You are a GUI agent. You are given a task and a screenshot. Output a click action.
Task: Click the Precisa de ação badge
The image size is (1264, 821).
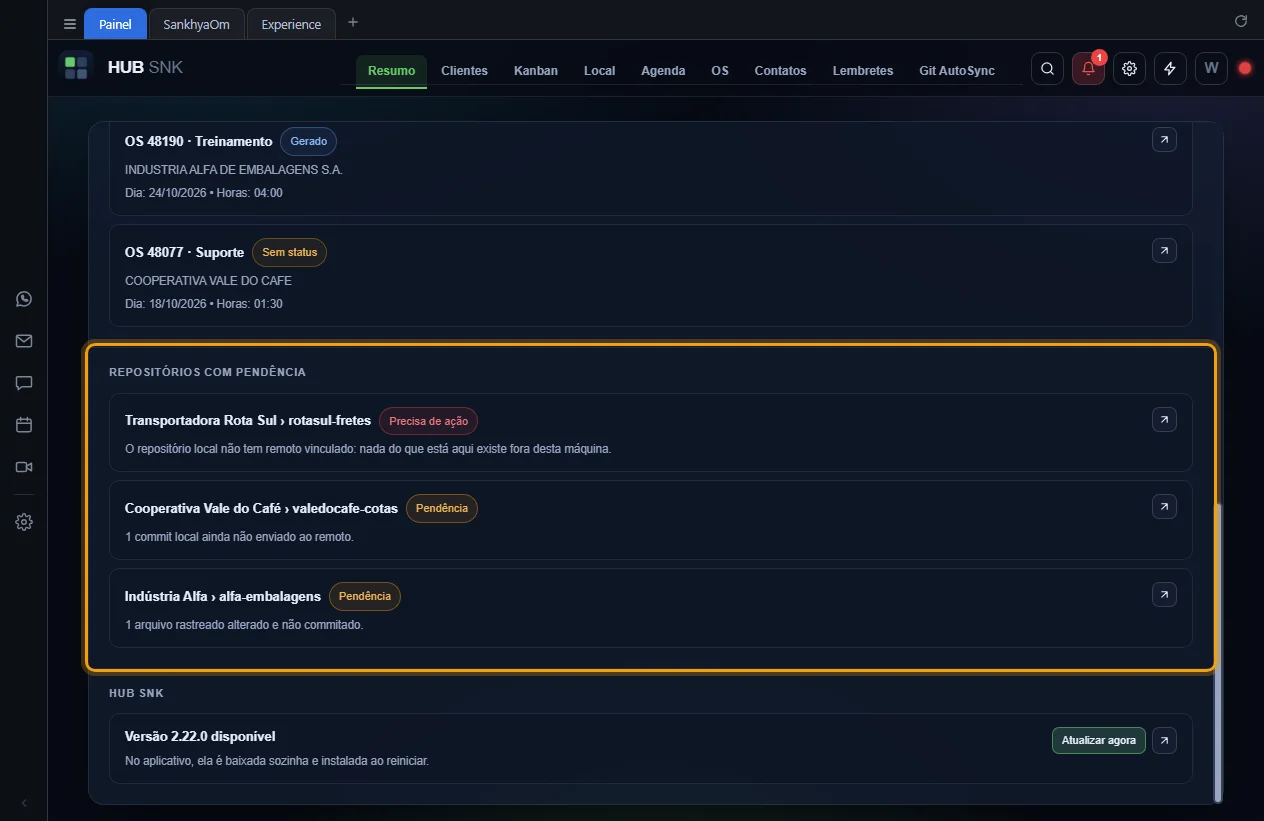pos(428,421)
